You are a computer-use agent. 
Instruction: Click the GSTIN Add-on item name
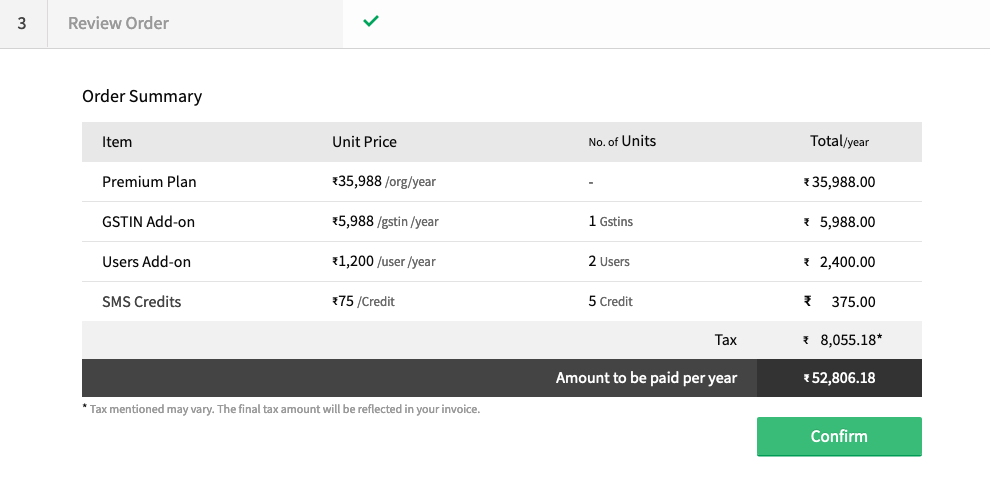[148, 222]
